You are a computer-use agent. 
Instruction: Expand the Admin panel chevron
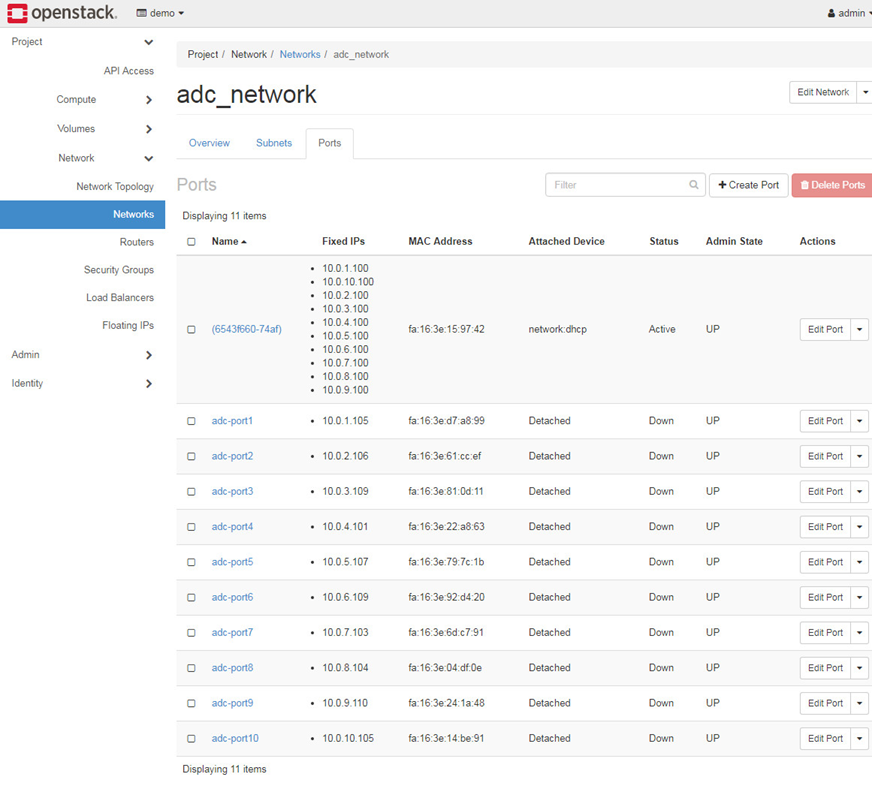pos(149,355)
